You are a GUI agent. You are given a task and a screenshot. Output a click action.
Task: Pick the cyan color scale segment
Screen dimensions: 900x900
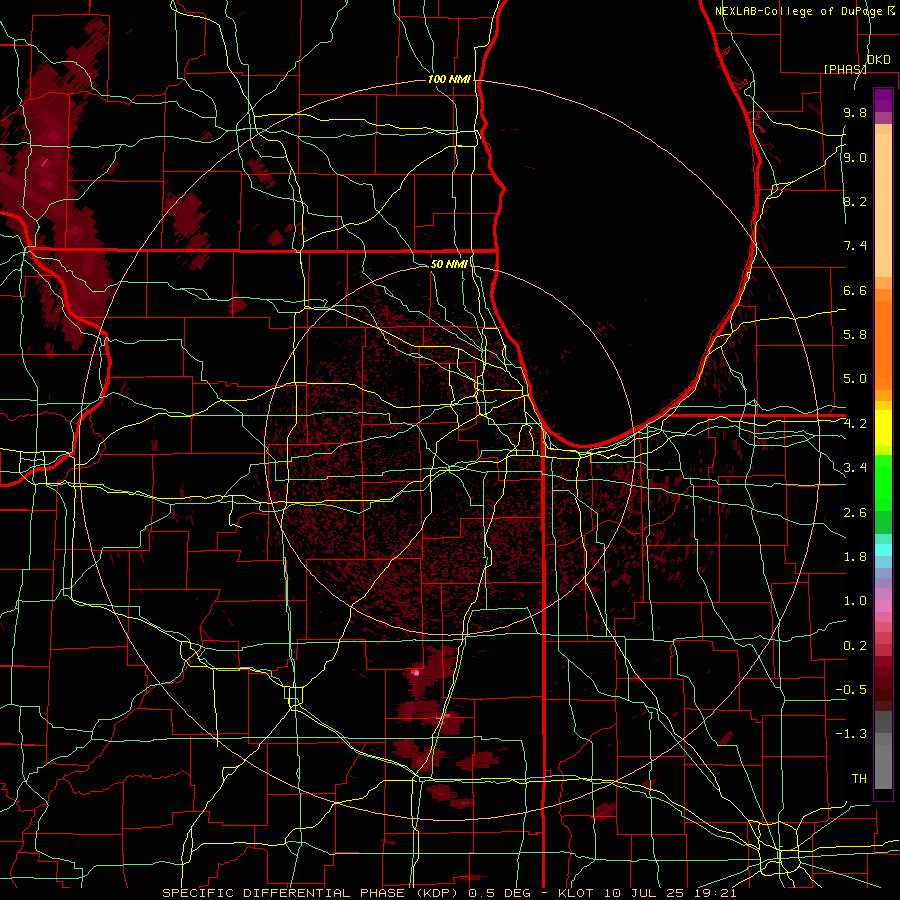click(883, 550)
